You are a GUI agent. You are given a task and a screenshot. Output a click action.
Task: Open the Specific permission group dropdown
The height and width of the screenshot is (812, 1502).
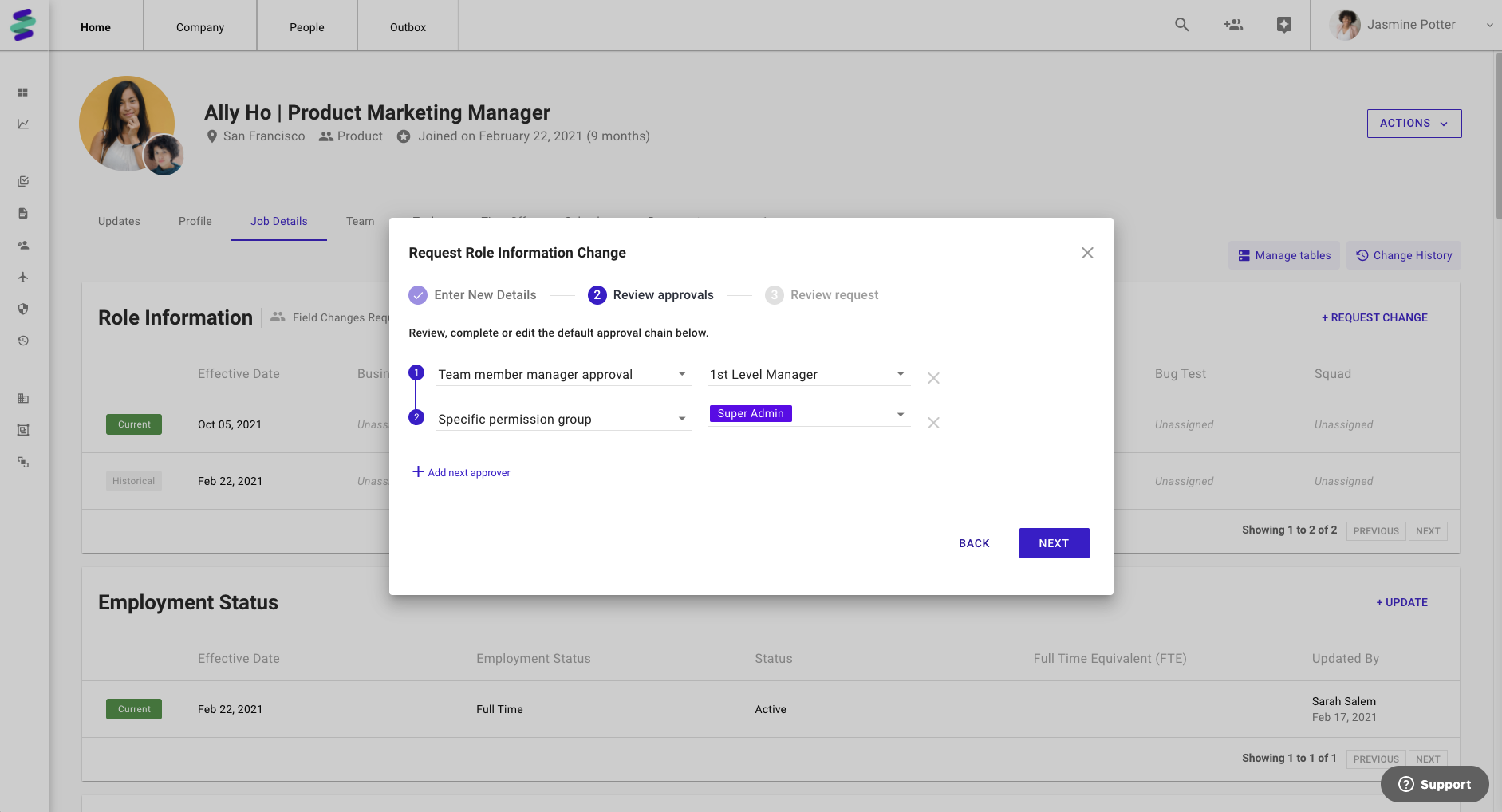pos(563,419)
